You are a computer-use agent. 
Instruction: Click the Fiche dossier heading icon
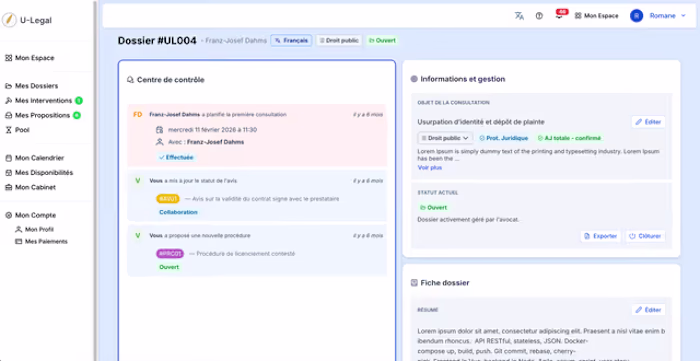pos(414,283)
